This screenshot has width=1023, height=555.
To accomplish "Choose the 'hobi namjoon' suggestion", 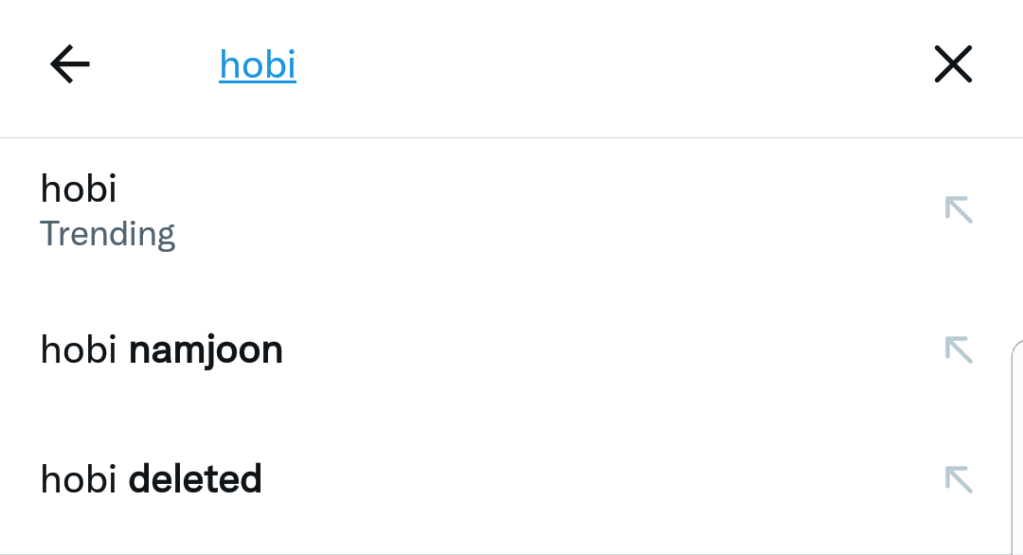I will (161, 350).
